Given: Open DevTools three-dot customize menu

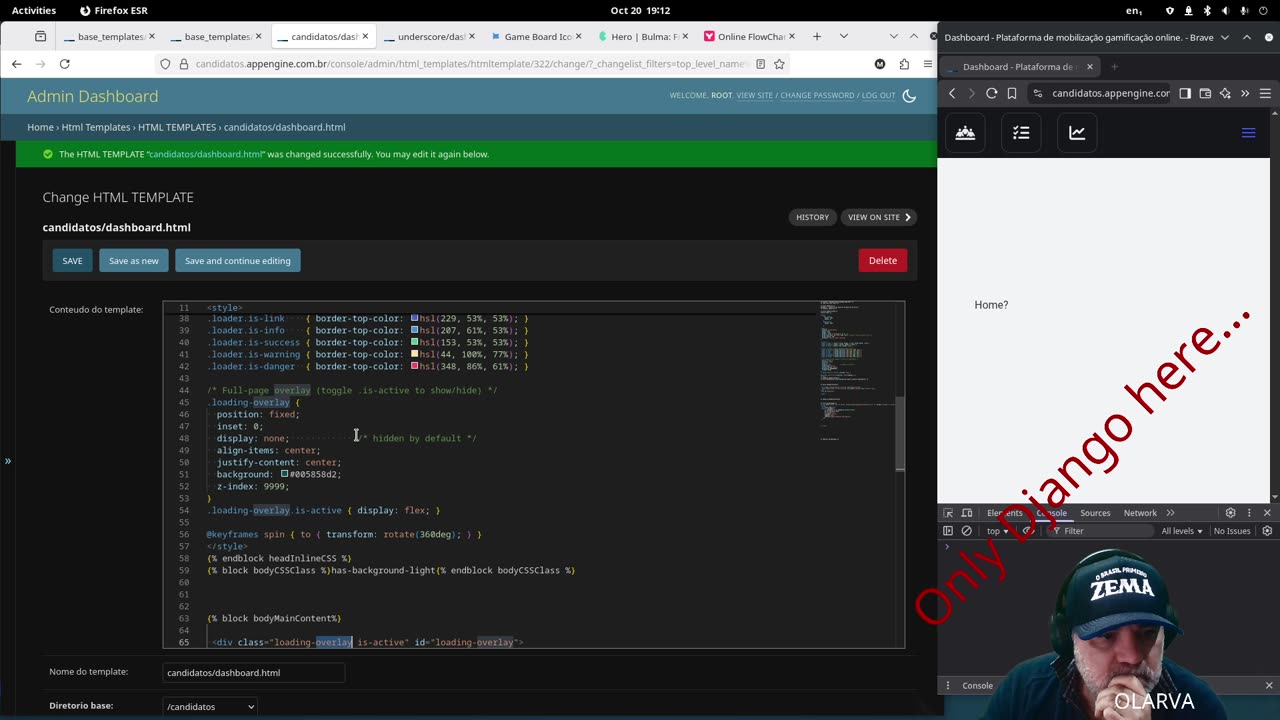Looking at the screenshot, I should pyautogui.click(x=1249, y=513).
